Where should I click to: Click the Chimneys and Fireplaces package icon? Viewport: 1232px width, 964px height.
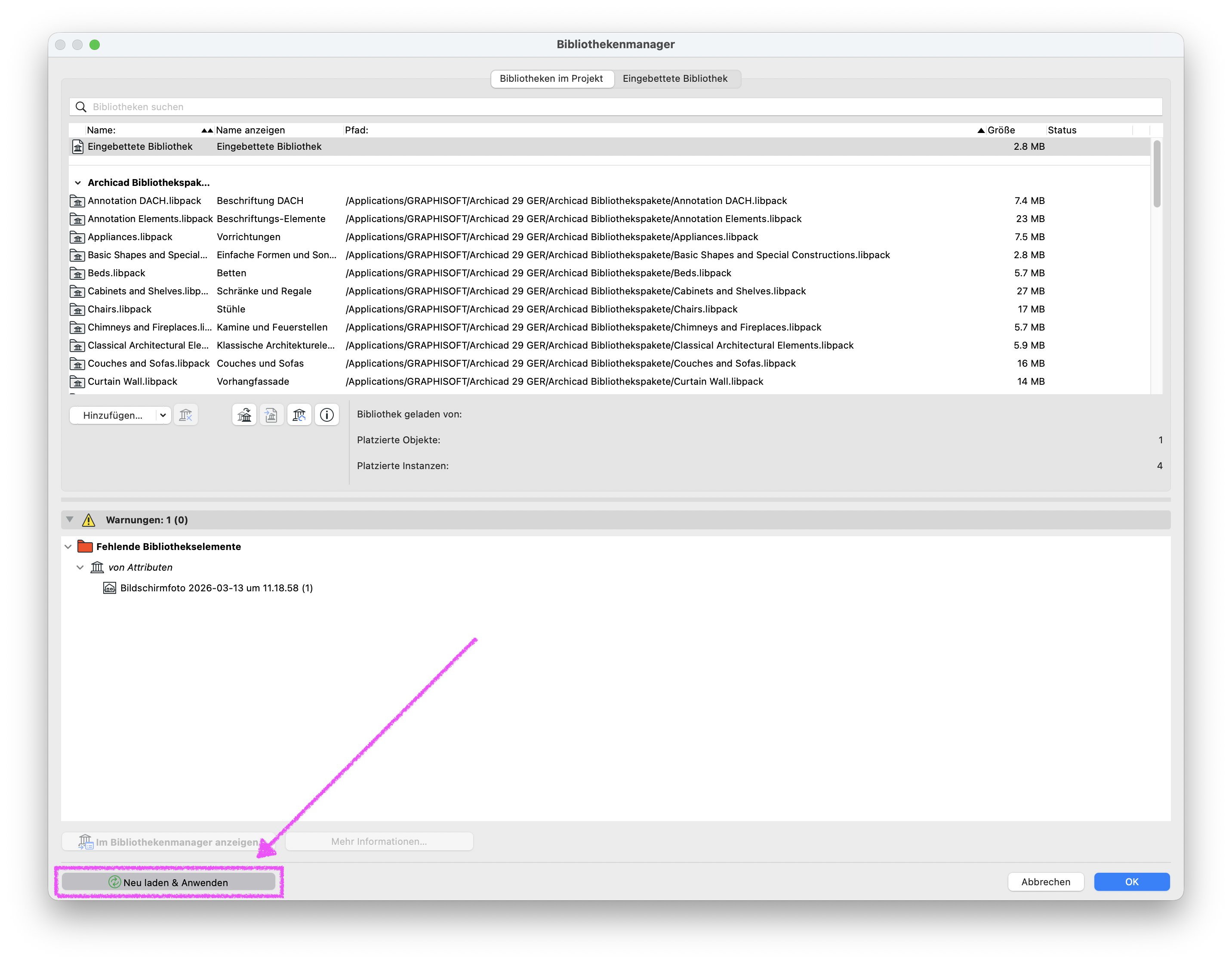click(77, 328)
